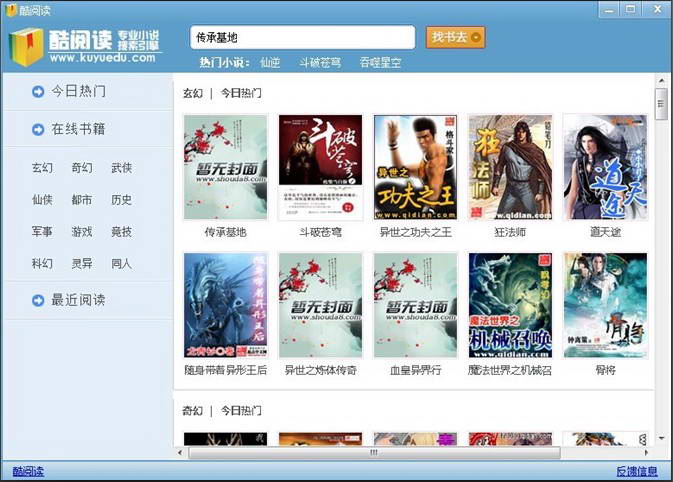Open the 斗破苍穹 book cover
Image resolution: width=673 pixels, height=482 pixels.
click(x=320, y=167)
